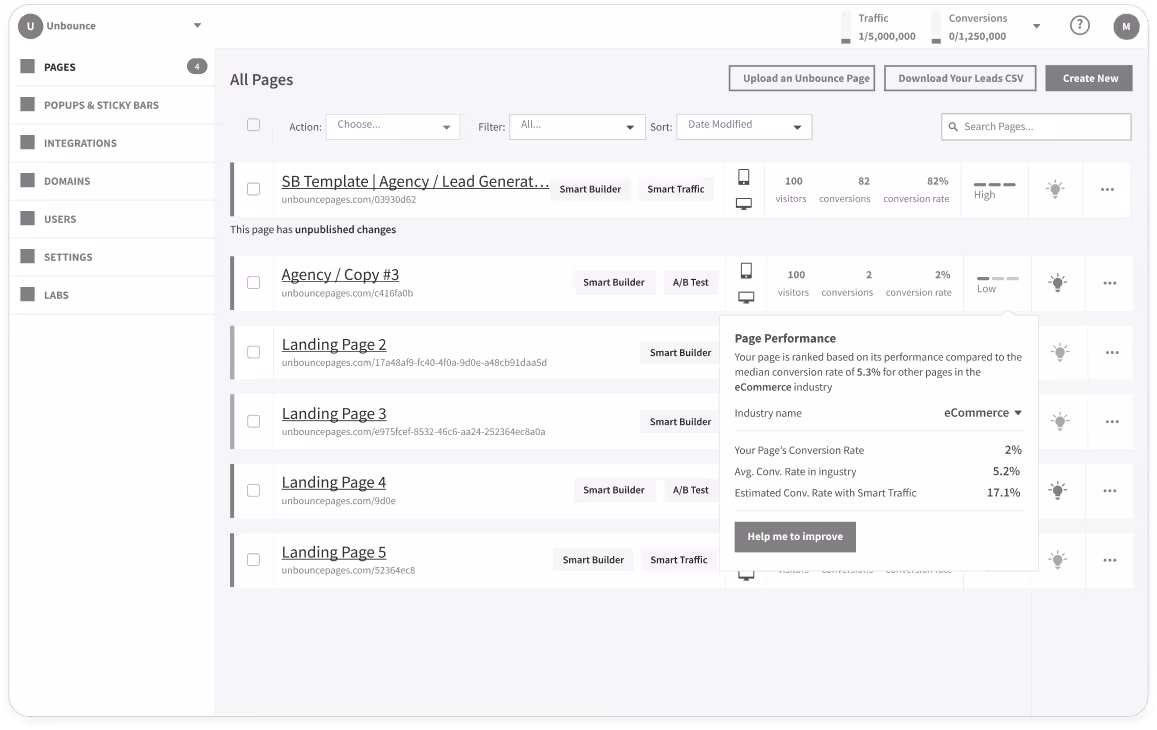Image resolution: width=1157 pixels, height=730 pixels.
Task: Check the Landing Page 4 checkbox
Action: pos(253,490)
